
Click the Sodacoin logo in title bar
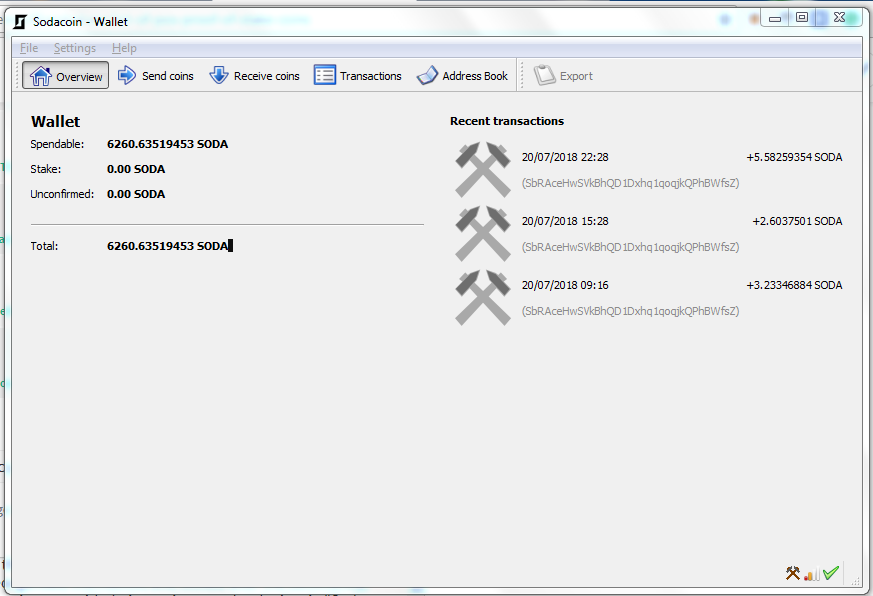pos(20,22)
